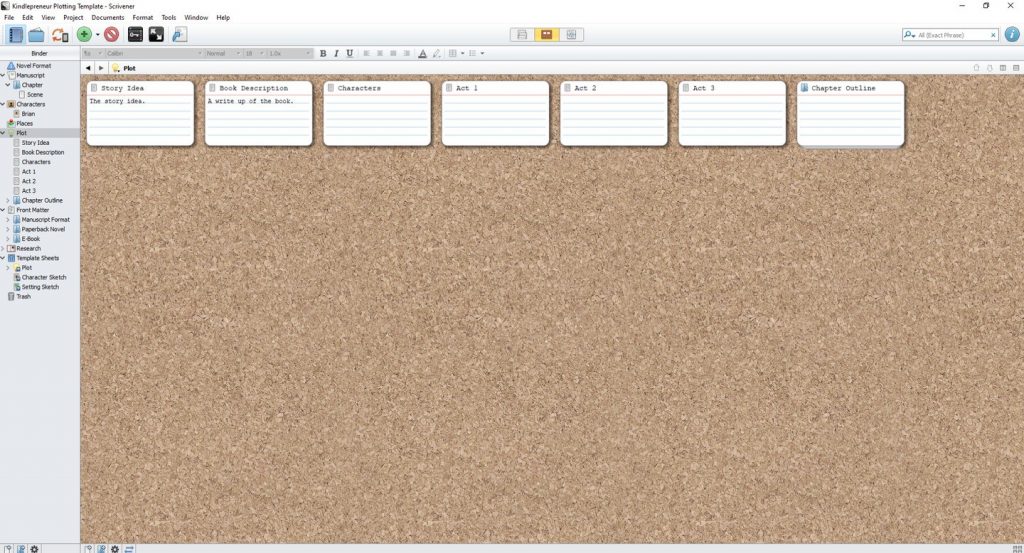Open the View menu

click(x=48, y=18)
